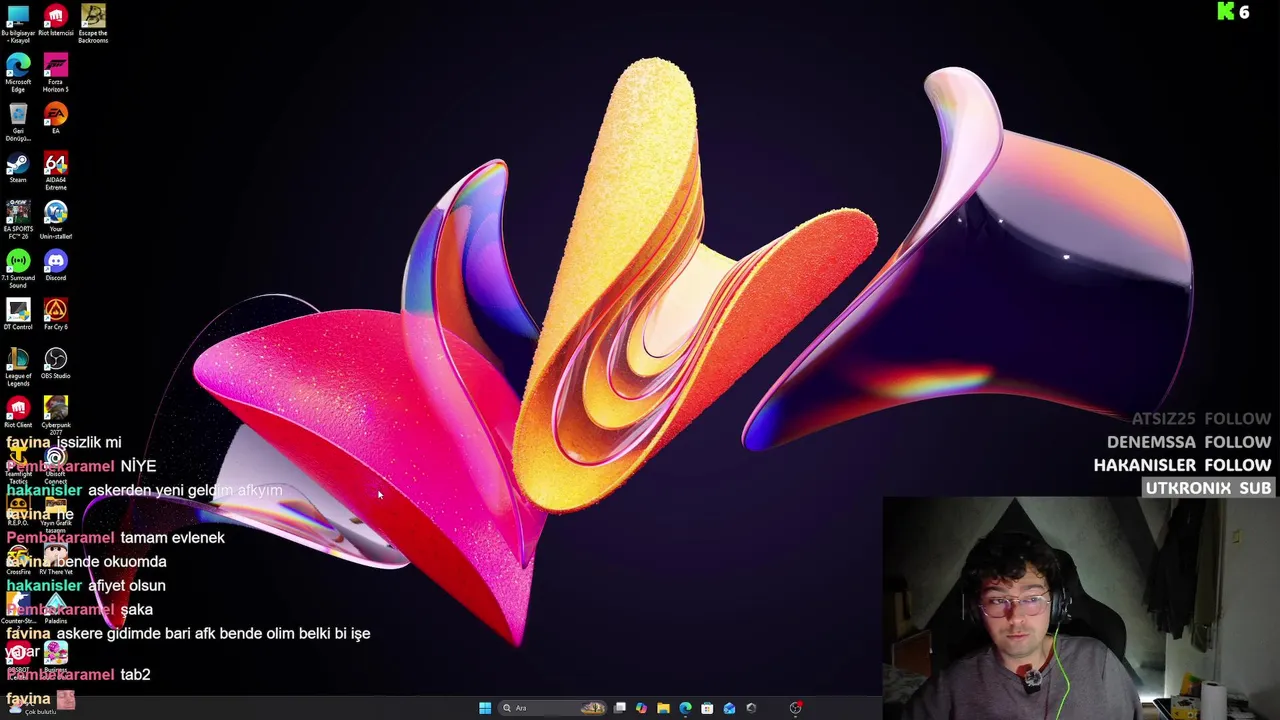Open the EA SPORTS FC 26 icon
The image size is (1280, 720).
(x=18, y=220)
